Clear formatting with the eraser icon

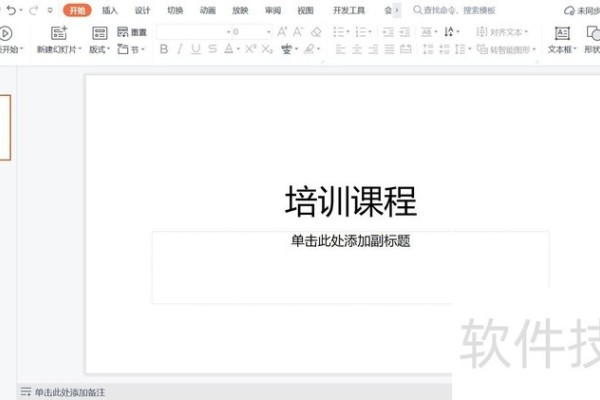(x=316, y=32)
